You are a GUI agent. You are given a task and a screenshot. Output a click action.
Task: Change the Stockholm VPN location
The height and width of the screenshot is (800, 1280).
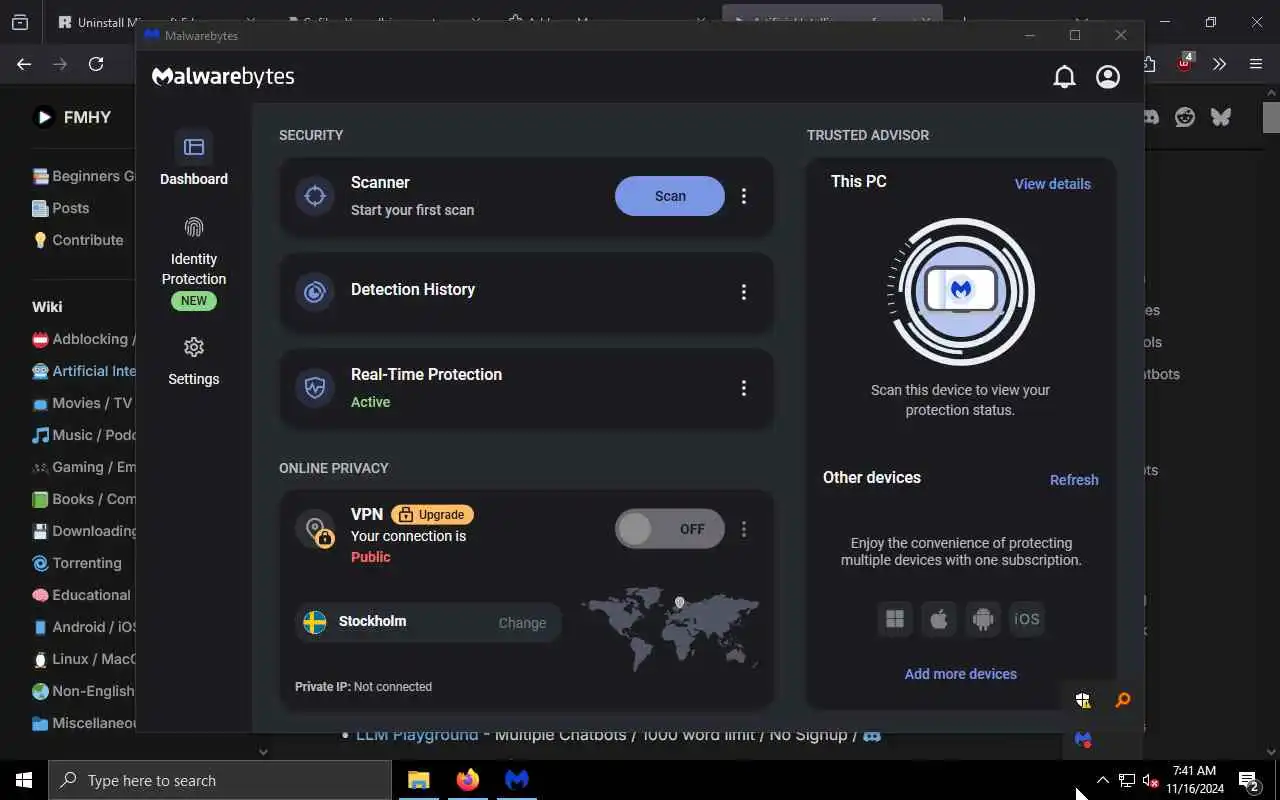522,623
